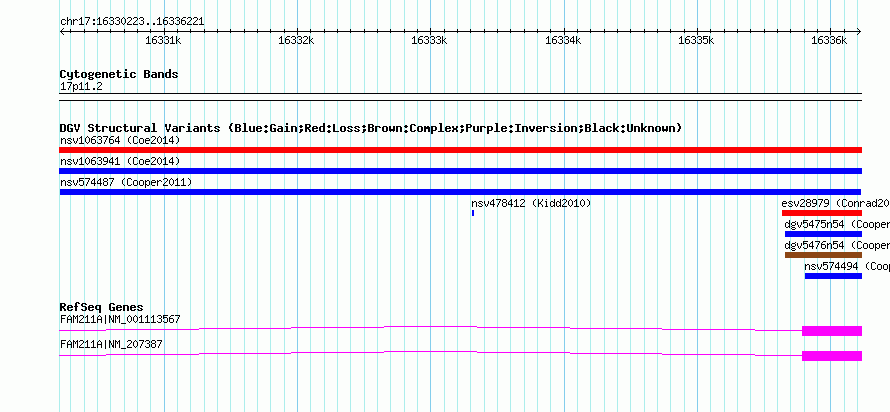Click the red nsv1063764 loss variant bar
890x412 pixels.
pyautogui.click(x=460, y=150)
